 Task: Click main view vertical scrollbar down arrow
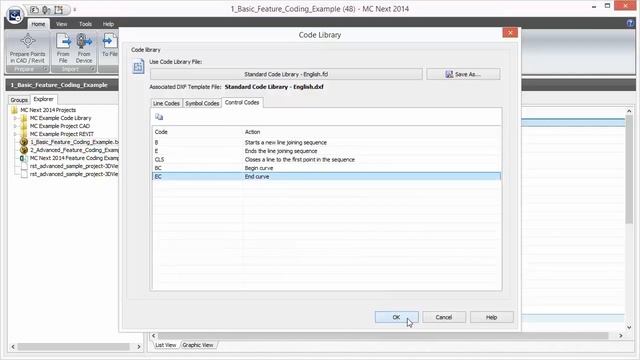[629, 327]
